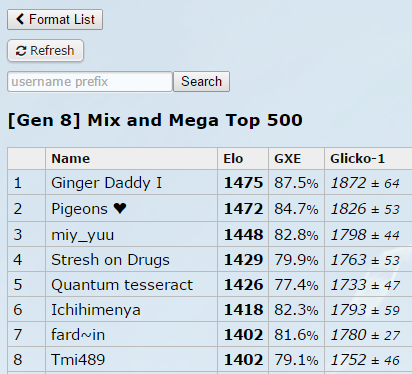Click the back chevron icon on Format List
Screen dimensions: 412x374
point(20,19)
